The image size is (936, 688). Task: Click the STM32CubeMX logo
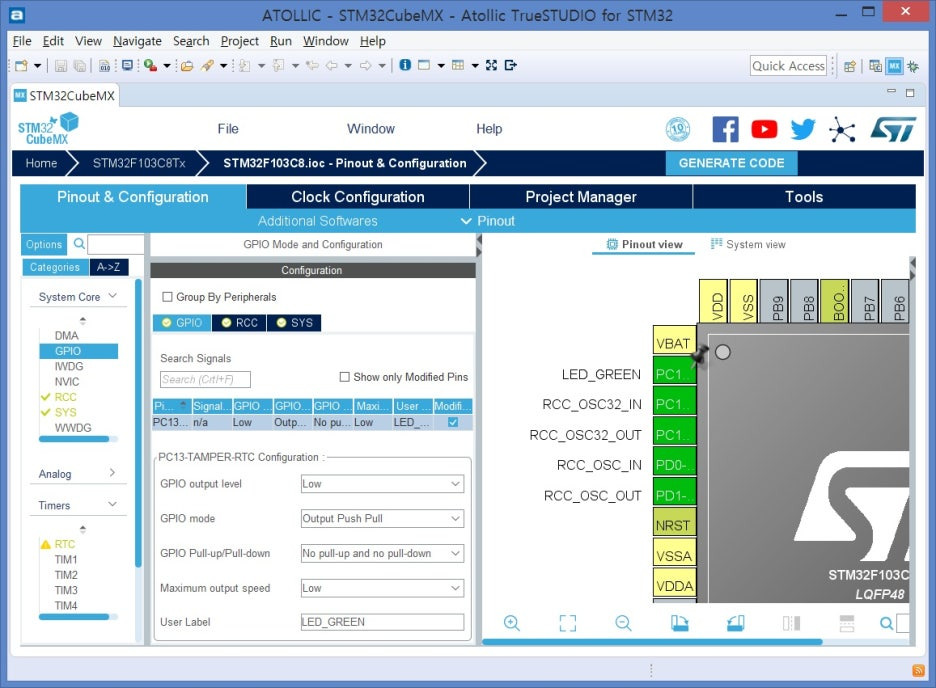(48, 129)
